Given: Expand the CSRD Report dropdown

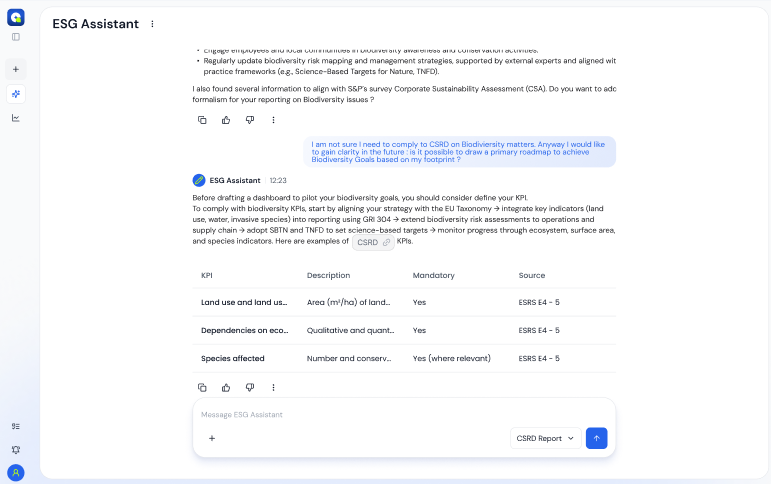Looking at the screenshot, I should click(545, 438).
